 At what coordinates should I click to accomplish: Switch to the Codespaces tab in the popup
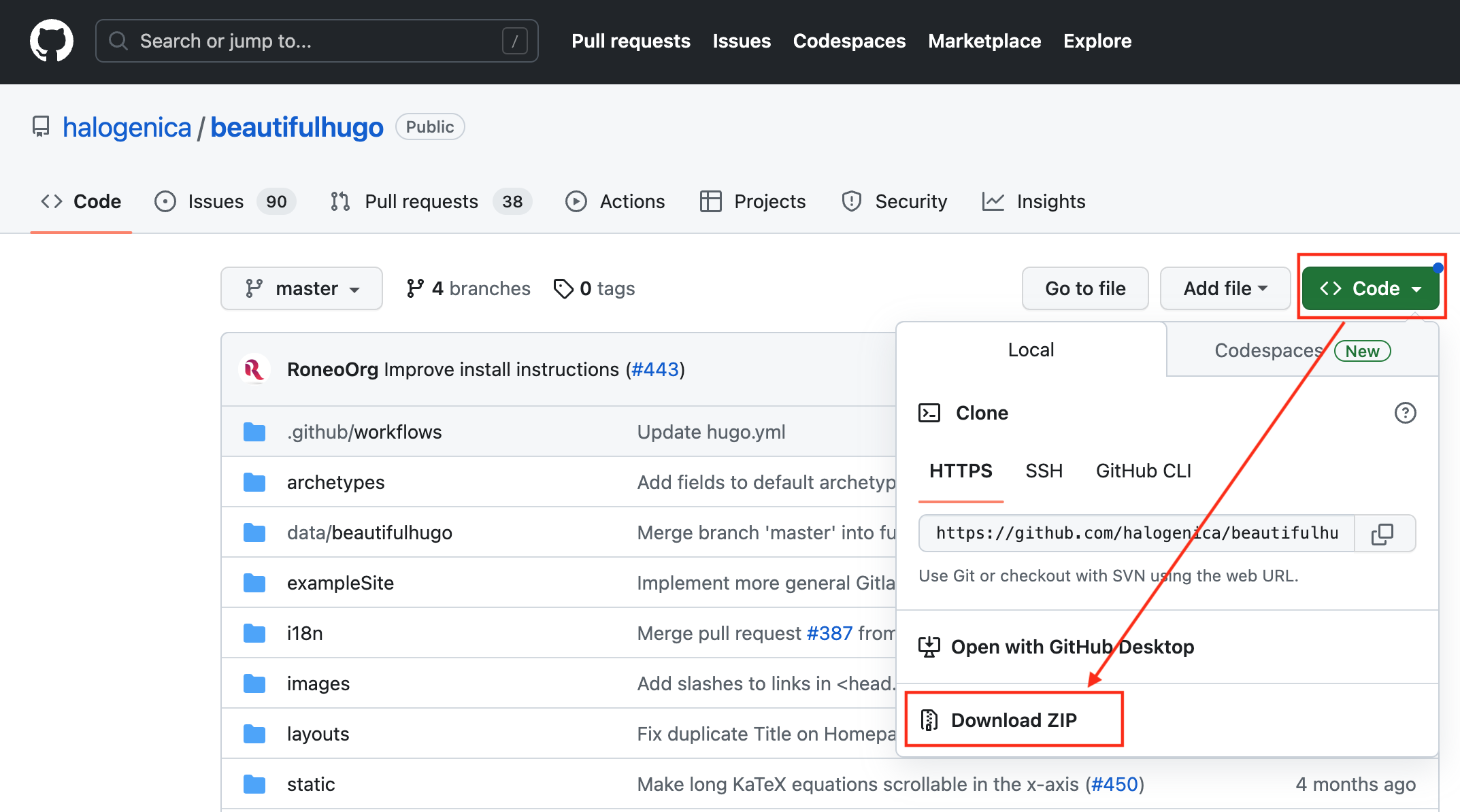(1302, 350)
